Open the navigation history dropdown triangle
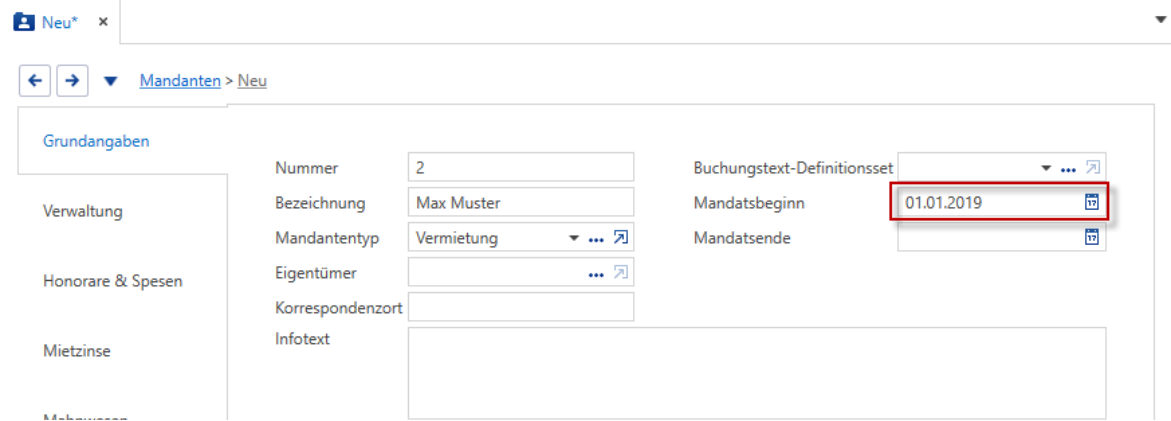The width and height of the screenshot is (1171, 421). [x=111, y=81]
